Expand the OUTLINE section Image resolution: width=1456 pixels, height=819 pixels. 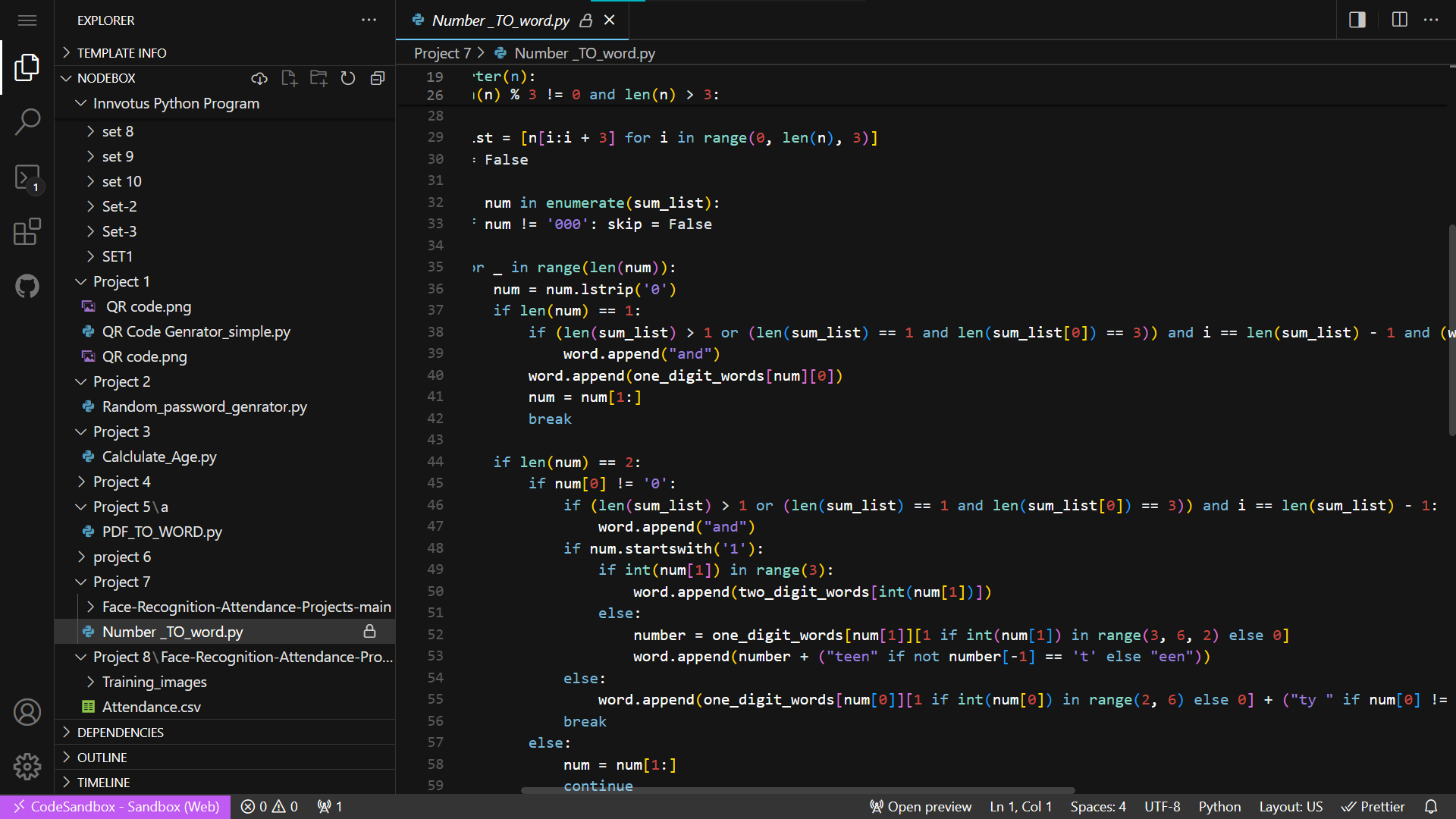pos(225,757)
